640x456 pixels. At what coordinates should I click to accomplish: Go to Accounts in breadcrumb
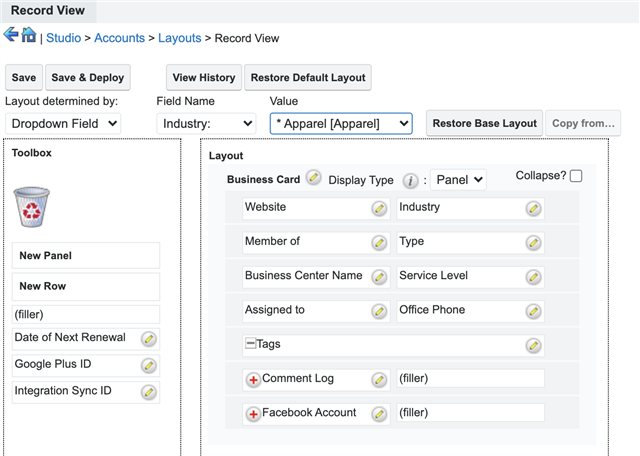[119, 38]
